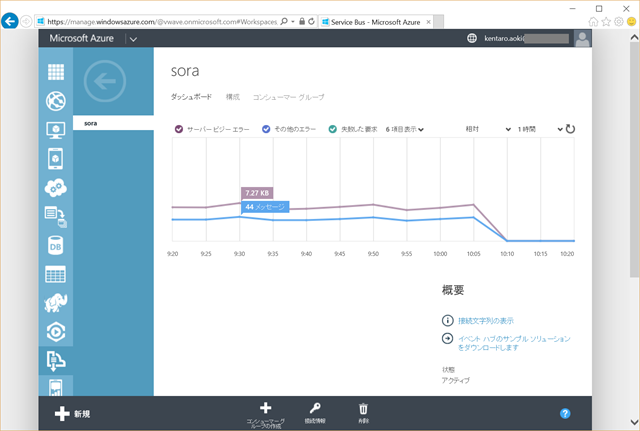Open SQL Databases DB icon in sidebar

56,246
